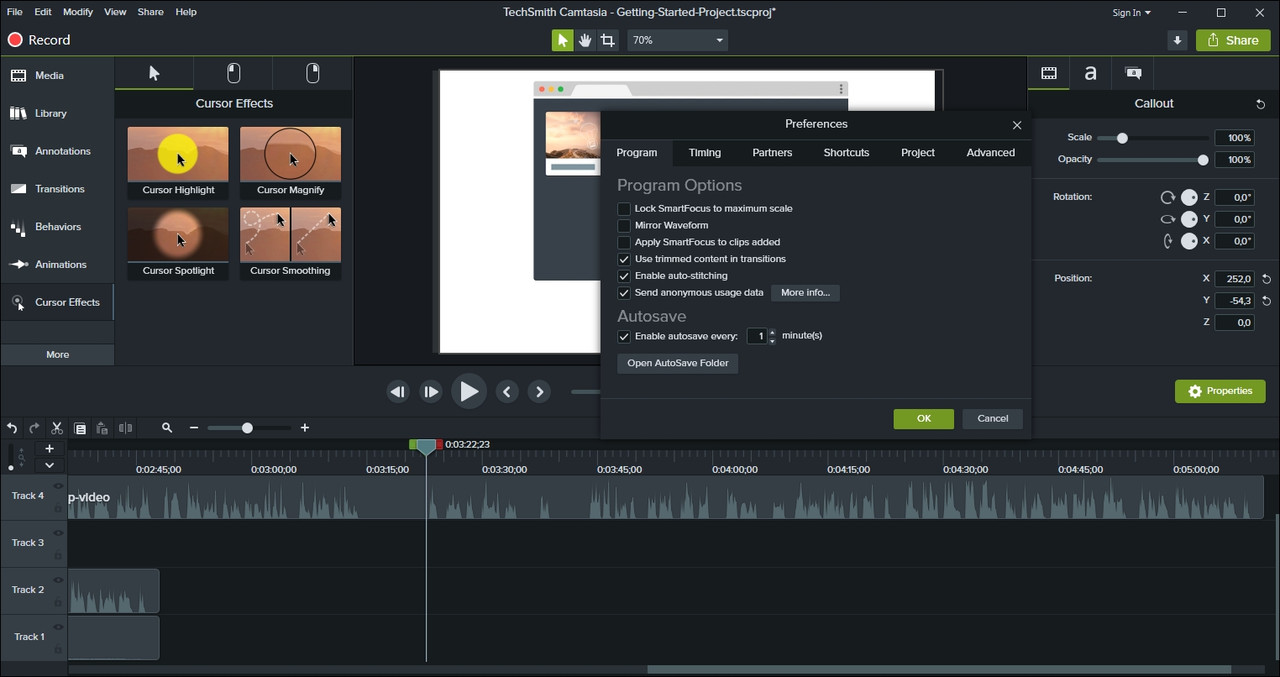Enable Lock SmartFocus to maximum scale
The width and height of the screenshot is (1280, 677).
(x=624, y=209)
